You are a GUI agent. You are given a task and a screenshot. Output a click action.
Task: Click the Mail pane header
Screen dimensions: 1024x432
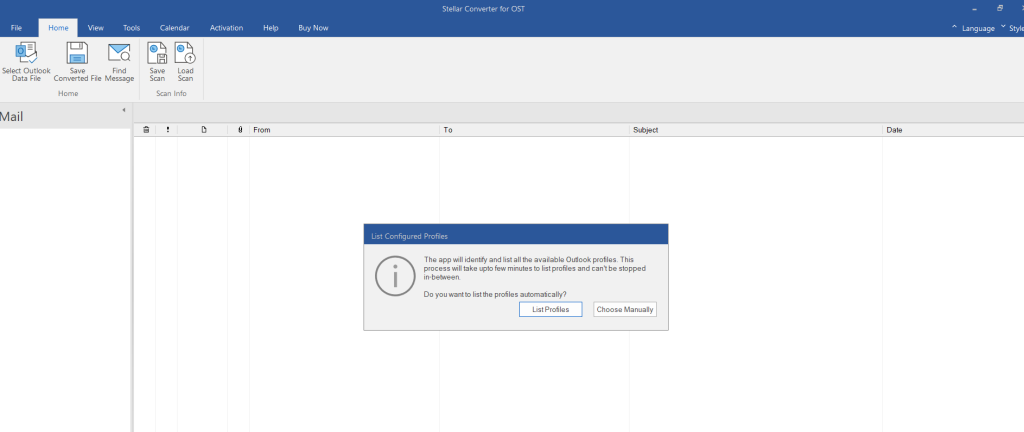click(65, 117)
